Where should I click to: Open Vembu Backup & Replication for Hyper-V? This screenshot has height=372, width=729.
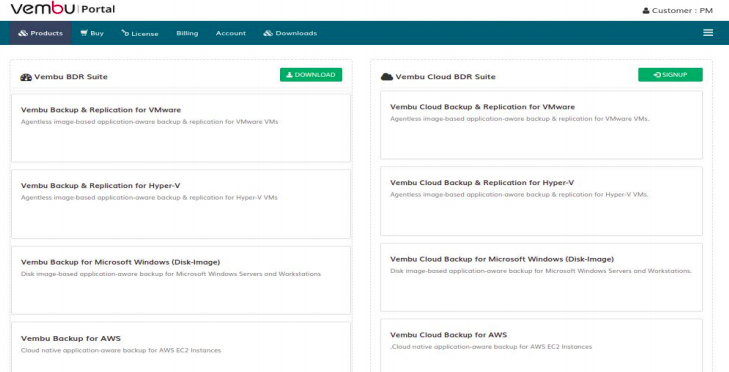pos(181,204)
